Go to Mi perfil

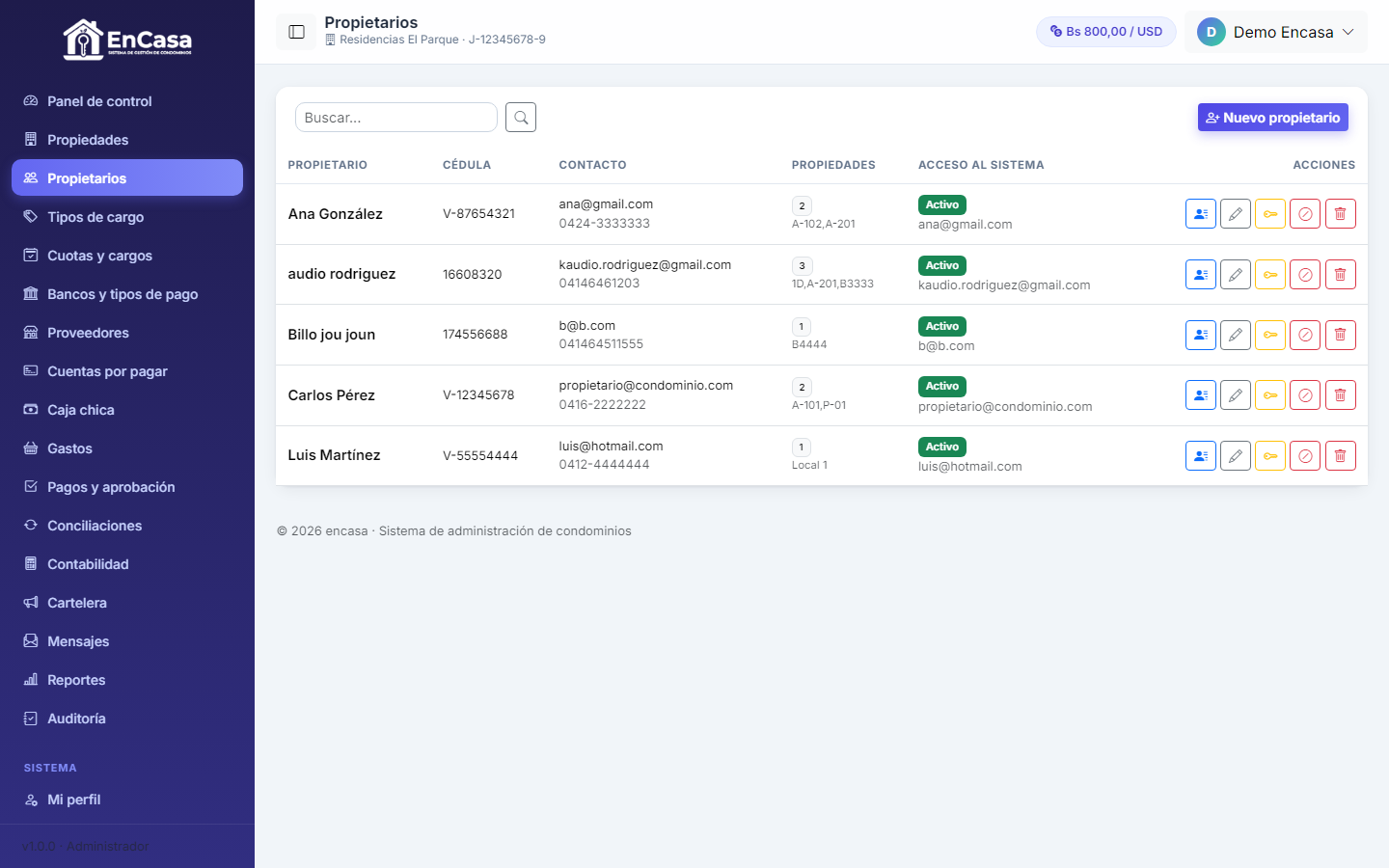pos(127,800)
